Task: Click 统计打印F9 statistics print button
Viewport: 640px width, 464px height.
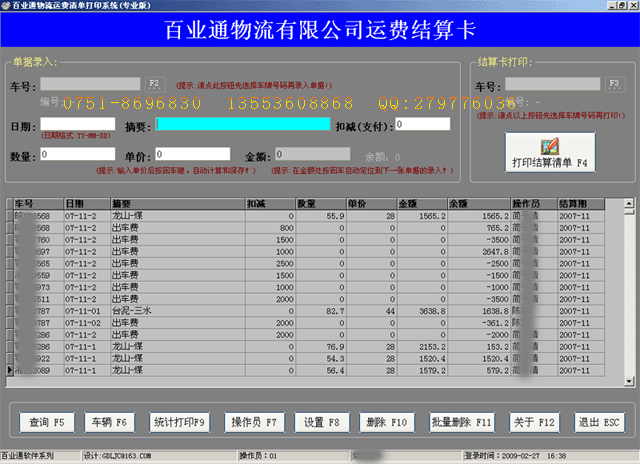Action: point(179,422)
